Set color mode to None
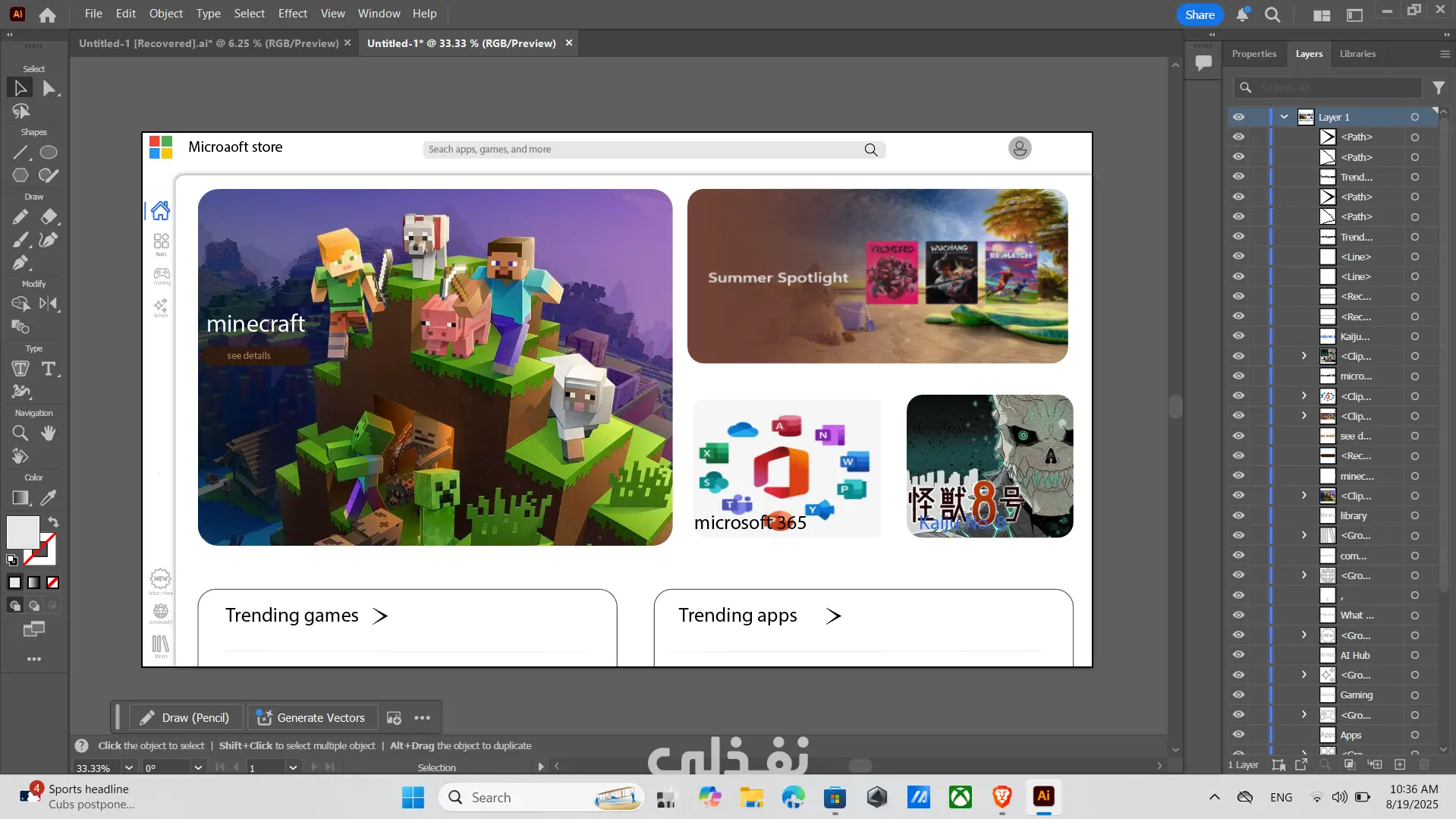 52,583
